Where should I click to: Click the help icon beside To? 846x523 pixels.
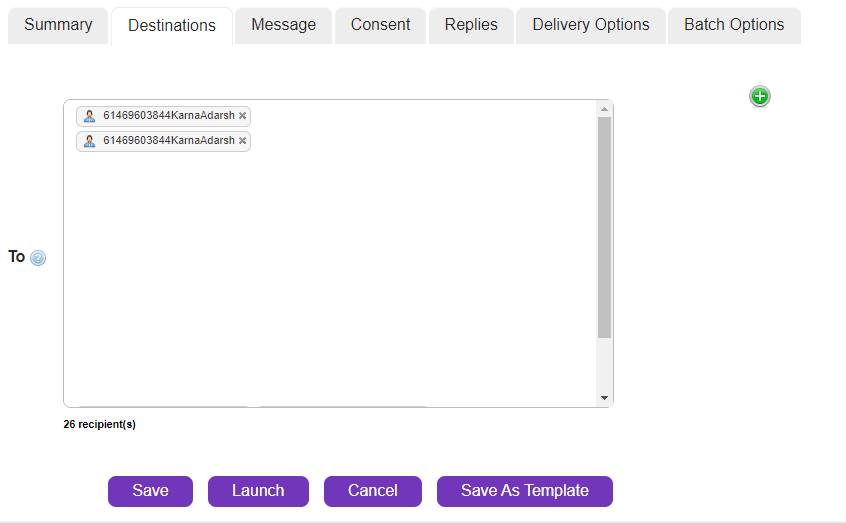coord(38,258)
